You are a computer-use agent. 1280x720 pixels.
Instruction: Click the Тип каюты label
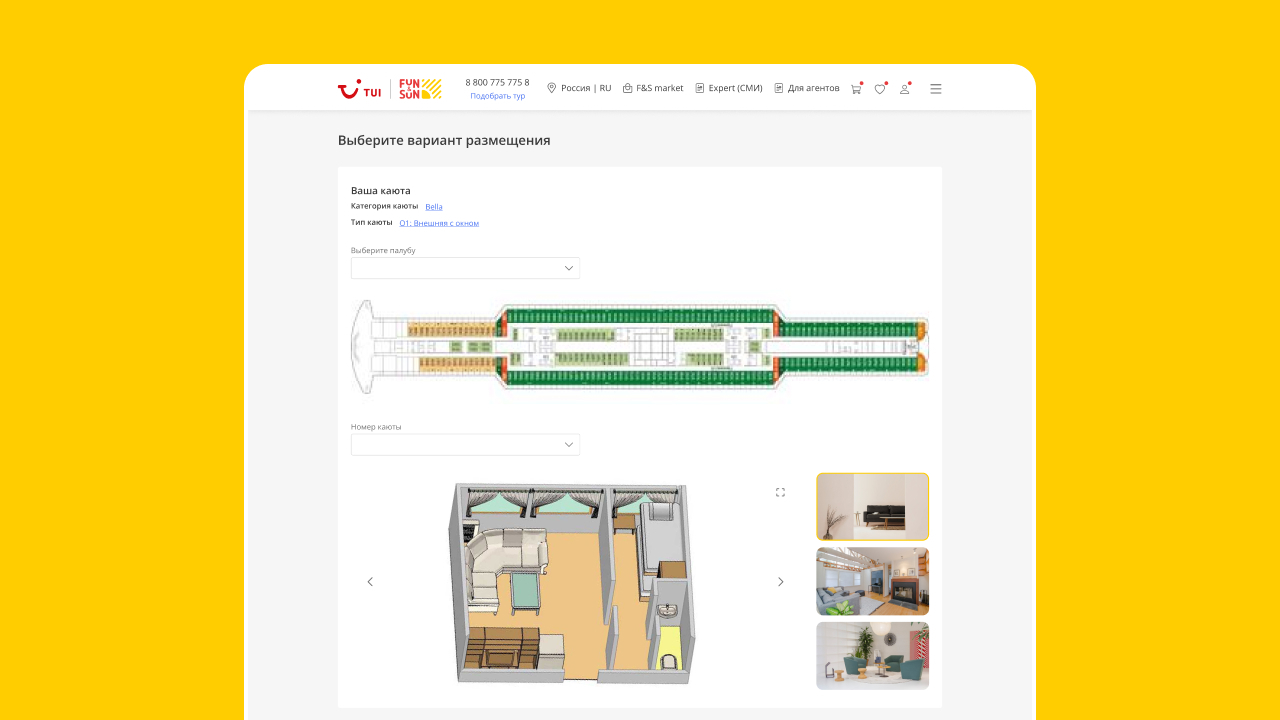click(372, 222)
